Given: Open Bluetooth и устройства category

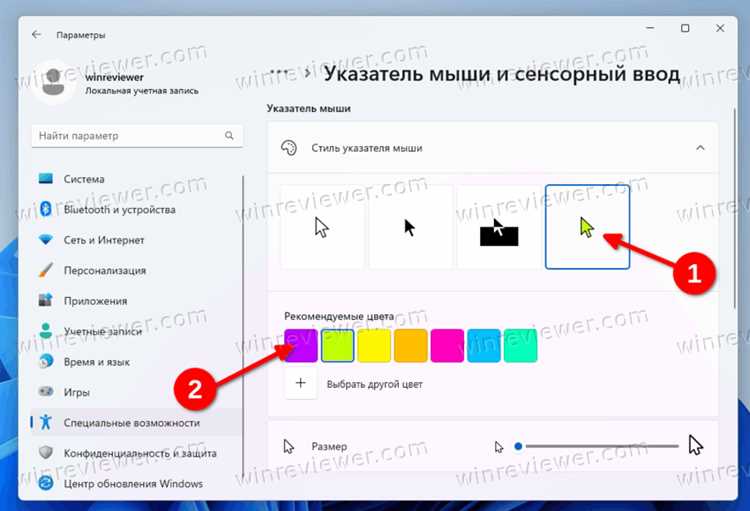Looking at the screenshot, I should tap(138, 209).
